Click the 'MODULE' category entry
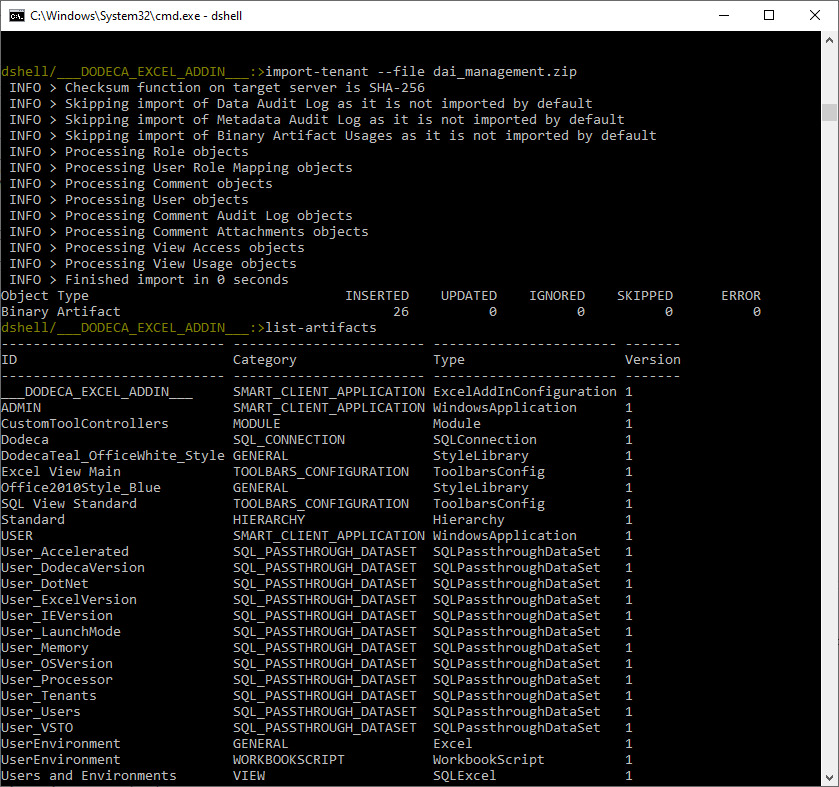 (x=257, y=424)
